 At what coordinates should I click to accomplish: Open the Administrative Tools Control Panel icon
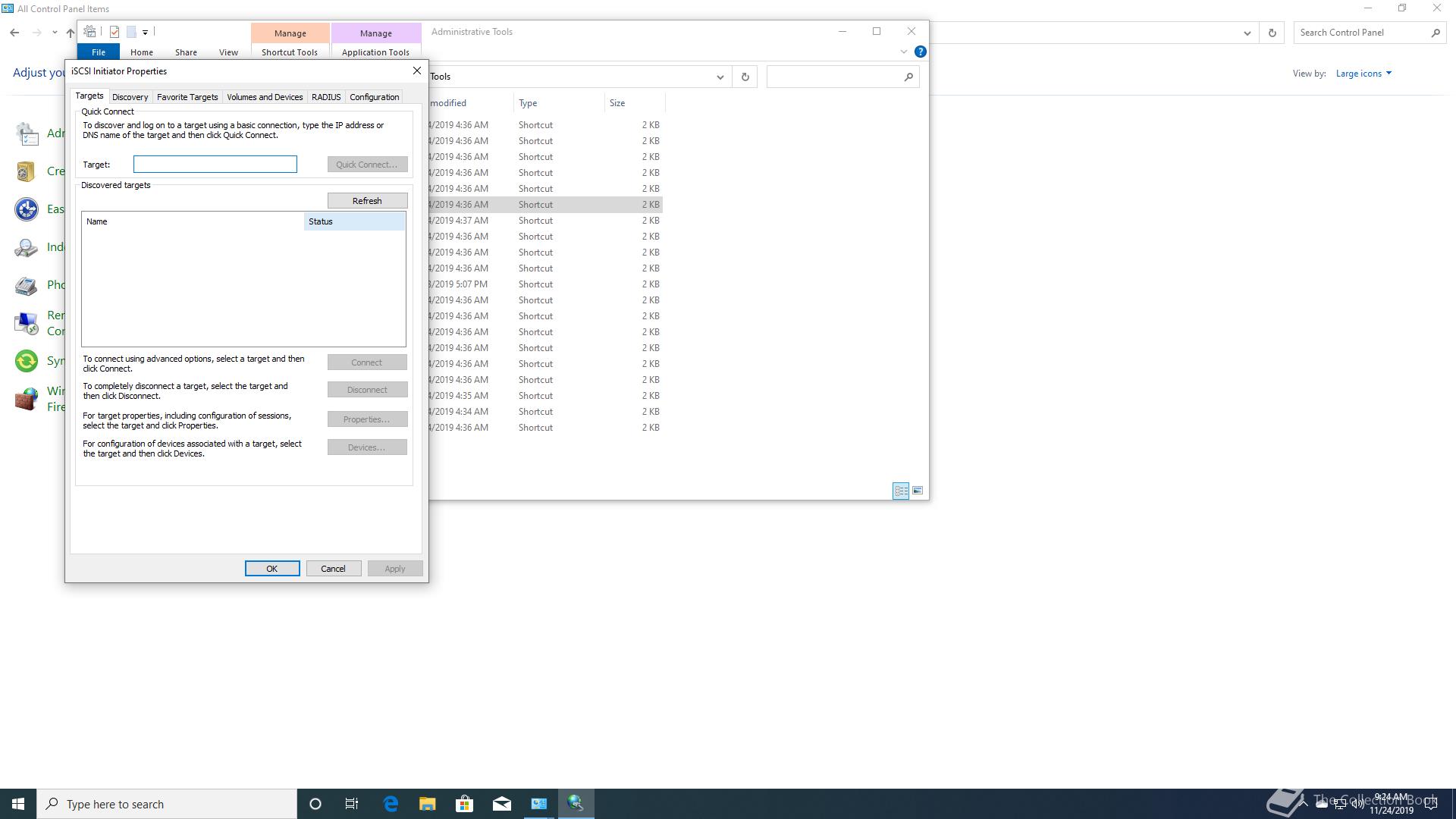pos(26,134)
